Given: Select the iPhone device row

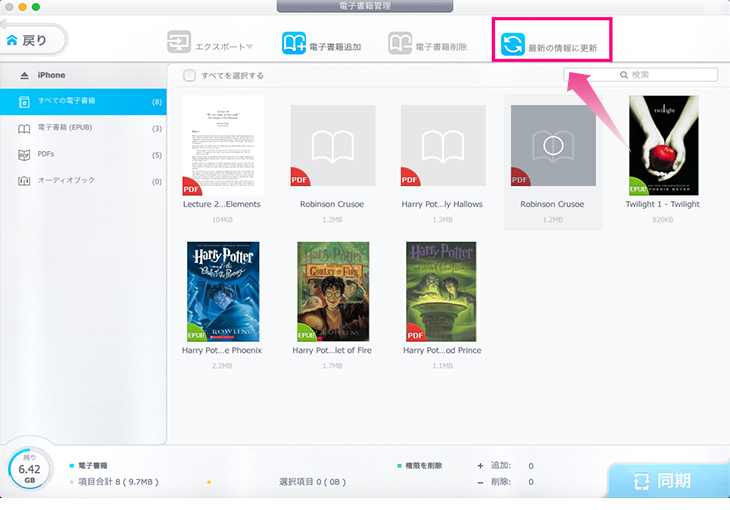Looking at the screenshot, I should (x=83, y=75).
